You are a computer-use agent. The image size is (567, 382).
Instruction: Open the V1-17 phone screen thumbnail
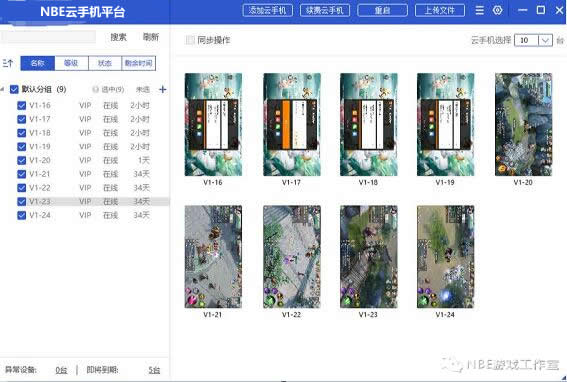coord(292,124)
